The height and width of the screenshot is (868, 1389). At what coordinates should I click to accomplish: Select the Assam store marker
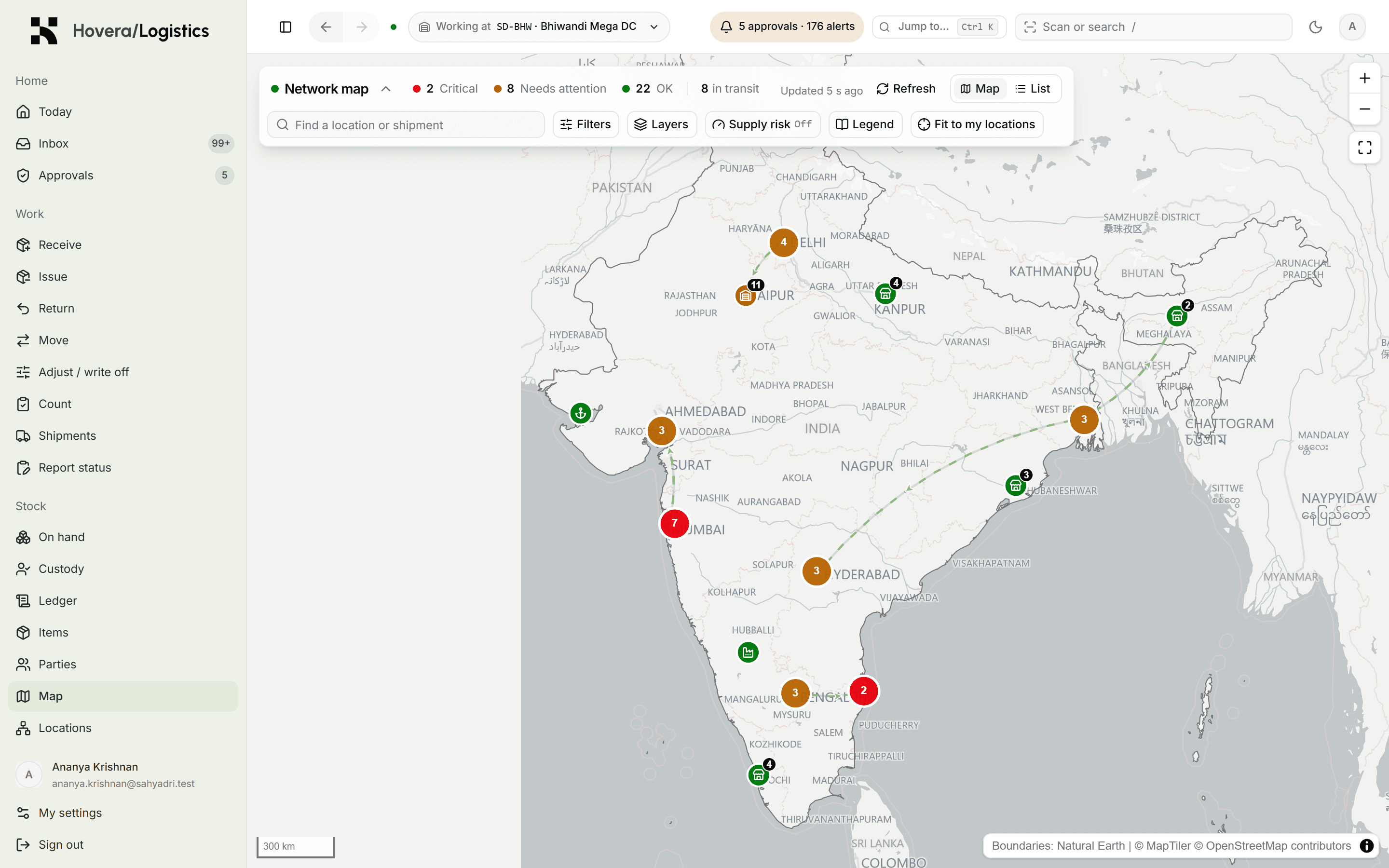point(1177,316)
